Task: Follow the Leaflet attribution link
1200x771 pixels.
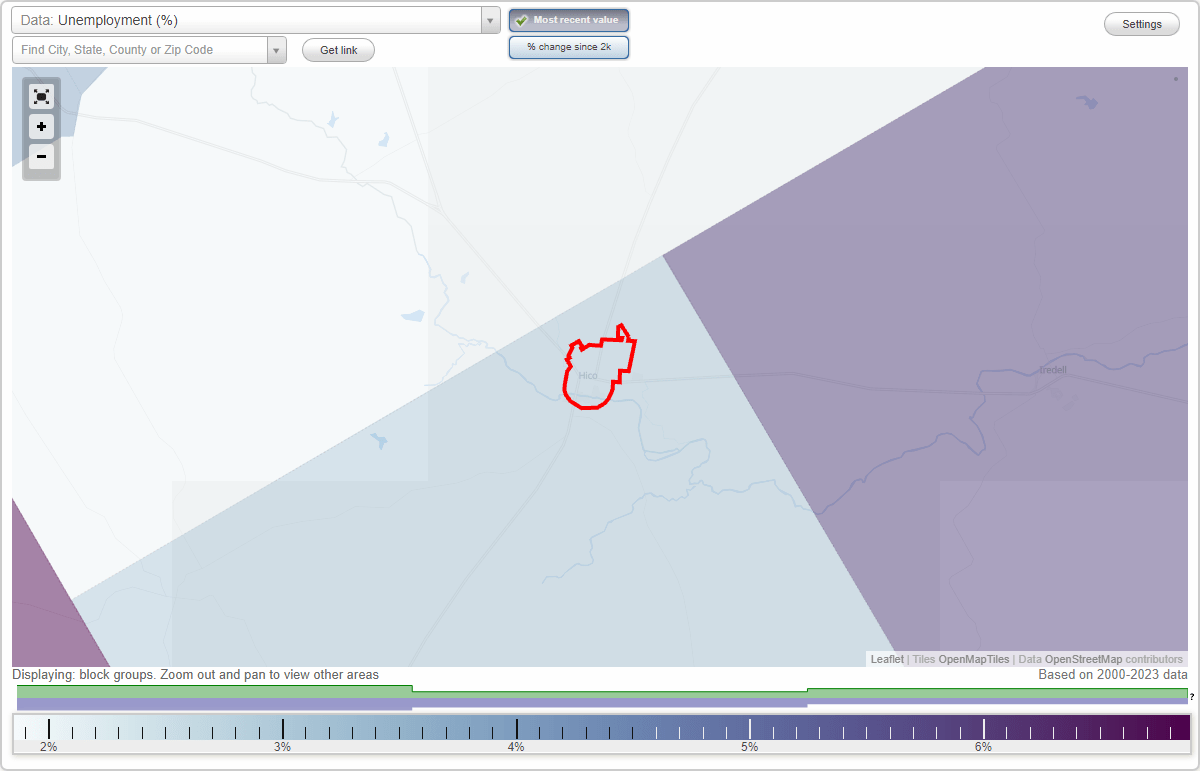Action: coord(886,659)
